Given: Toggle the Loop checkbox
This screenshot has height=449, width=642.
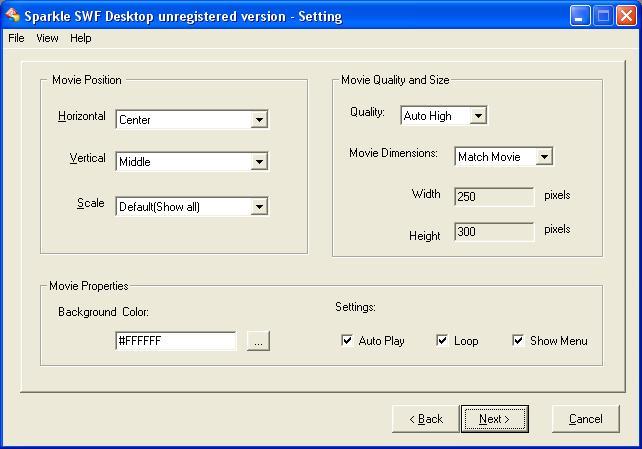Looking at the screenshot, I should coord(442,340).
